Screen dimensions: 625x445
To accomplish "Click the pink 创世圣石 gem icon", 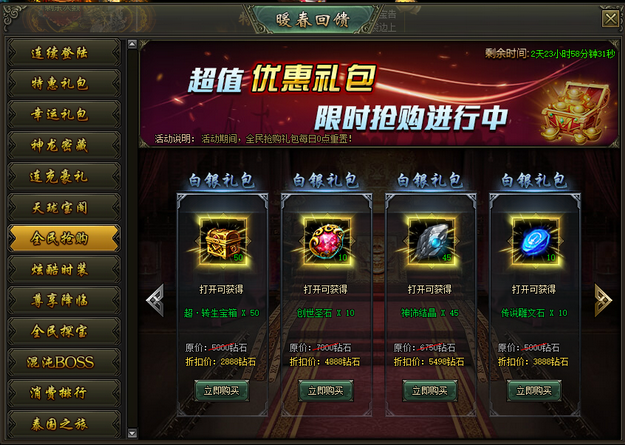I will [x=326, y=241].
